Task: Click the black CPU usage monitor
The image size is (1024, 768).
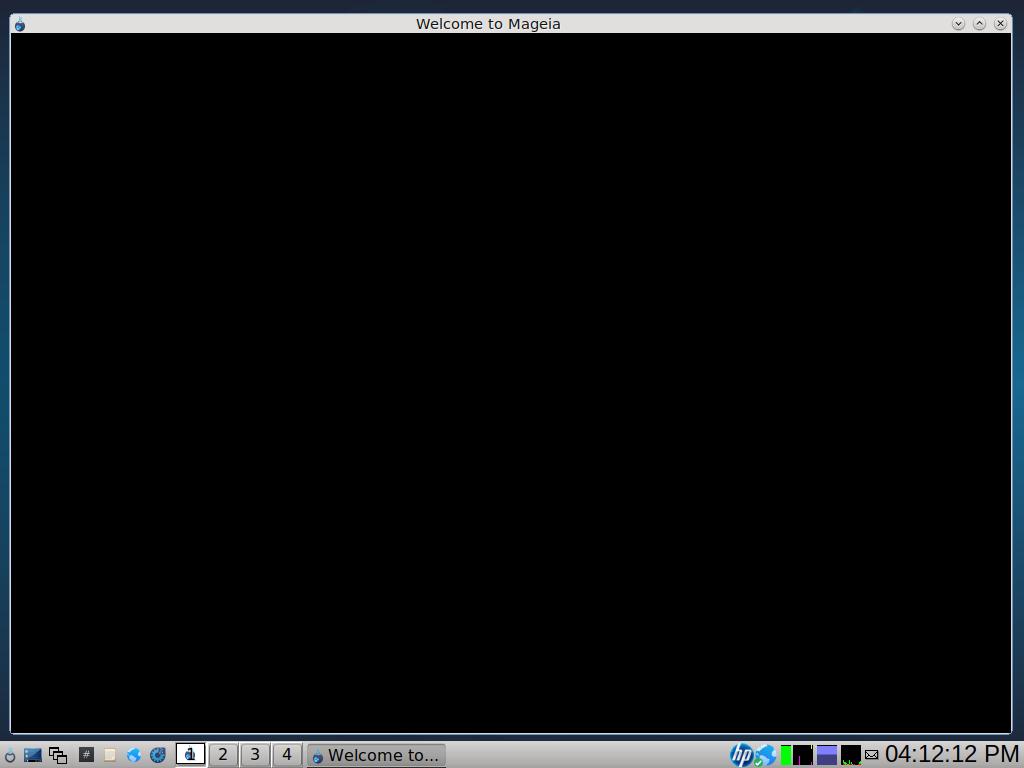Action: pos(803,755)
